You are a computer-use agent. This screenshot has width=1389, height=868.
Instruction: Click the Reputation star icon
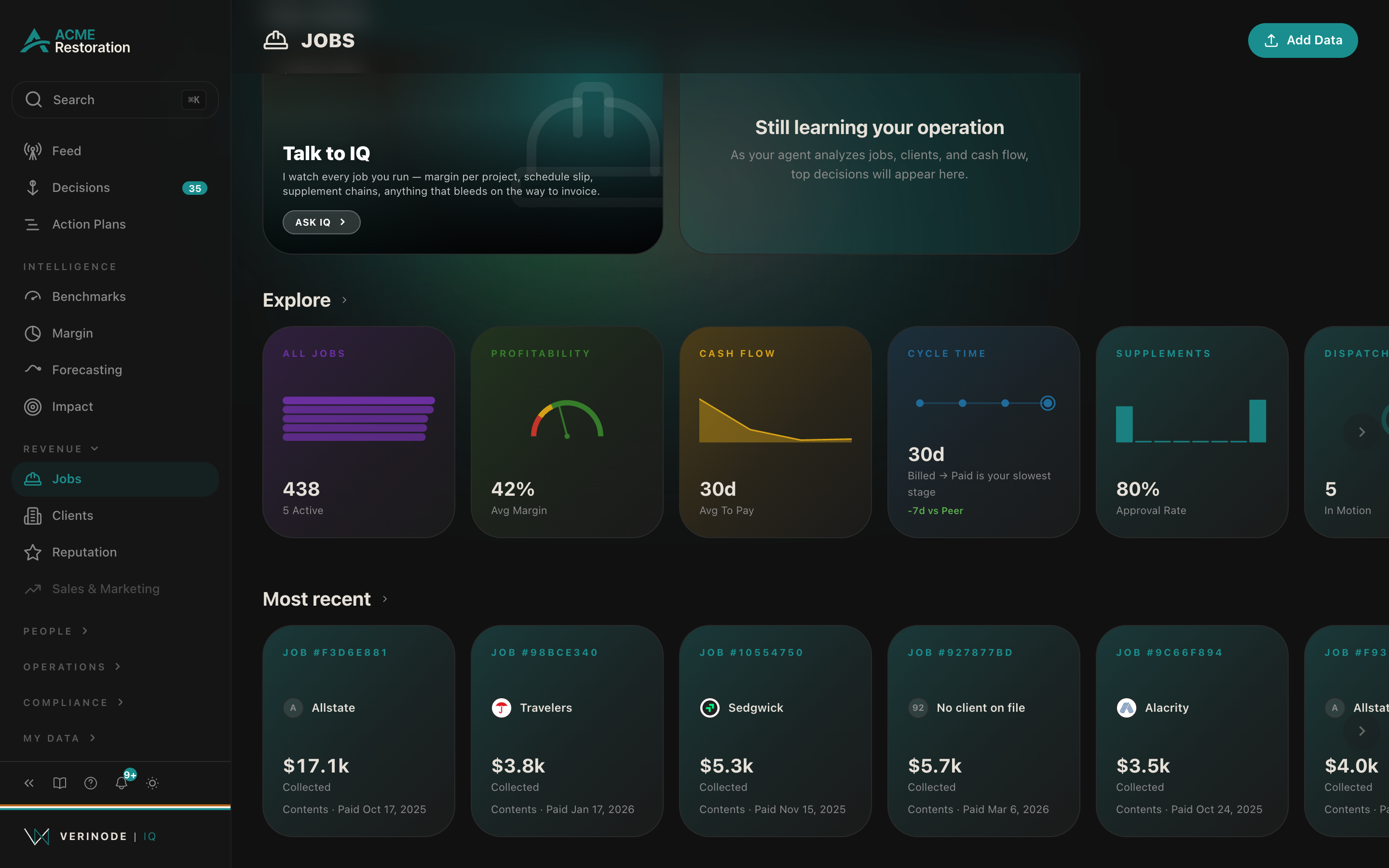[x=33, y=552]
